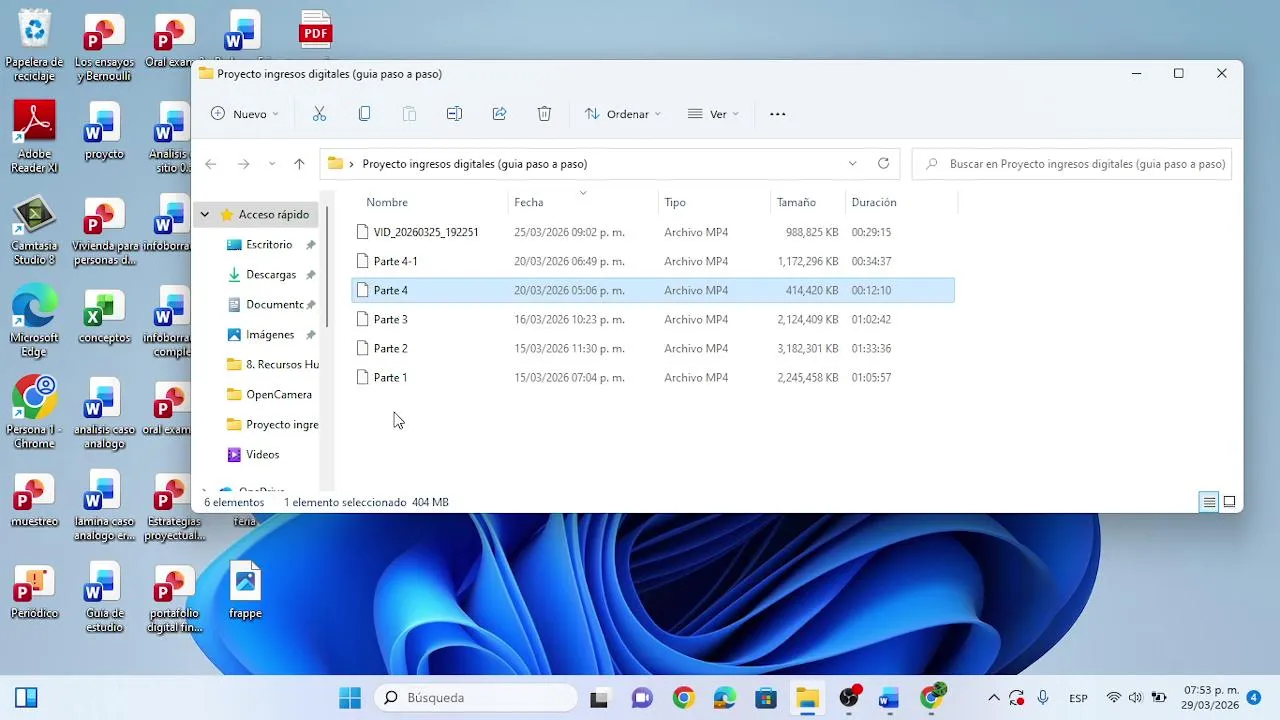This screenshot has width=1280, height=720.
Task: Switch to large thumbnails view icon
Action: (1229, 502)
